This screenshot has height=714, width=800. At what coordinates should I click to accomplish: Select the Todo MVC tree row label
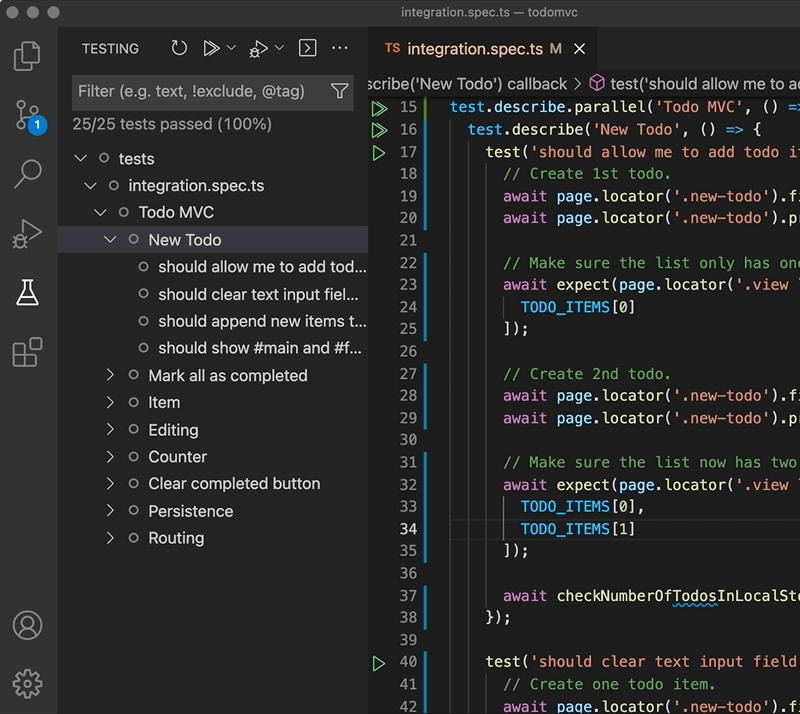[176, 212]
